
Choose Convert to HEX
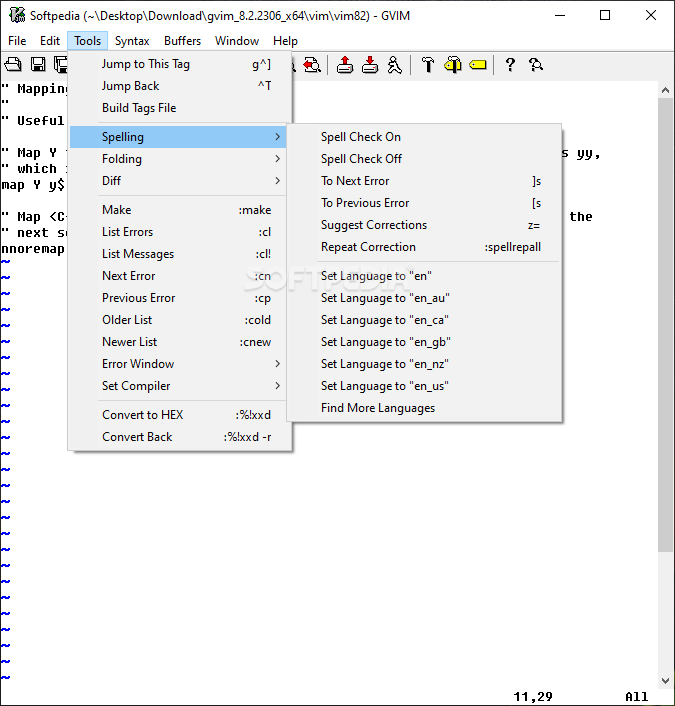178,415
